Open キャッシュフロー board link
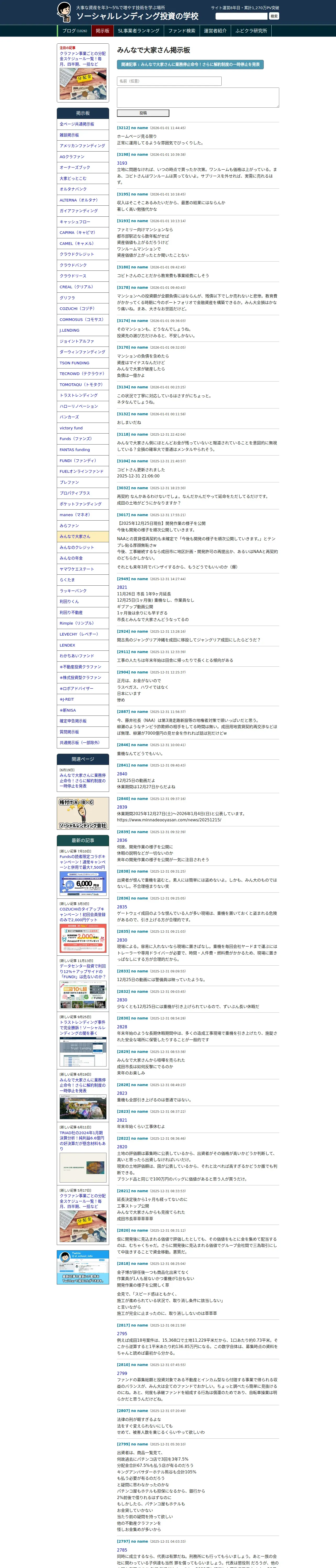Viewport: 336px width, 1568px height. 83,222
